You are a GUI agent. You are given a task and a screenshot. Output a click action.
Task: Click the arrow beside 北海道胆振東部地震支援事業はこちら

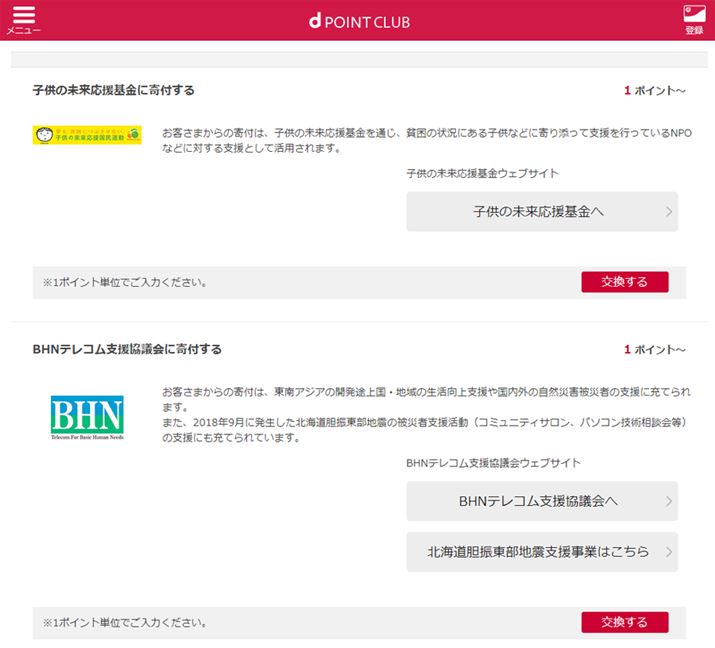[x=668, y=552]
